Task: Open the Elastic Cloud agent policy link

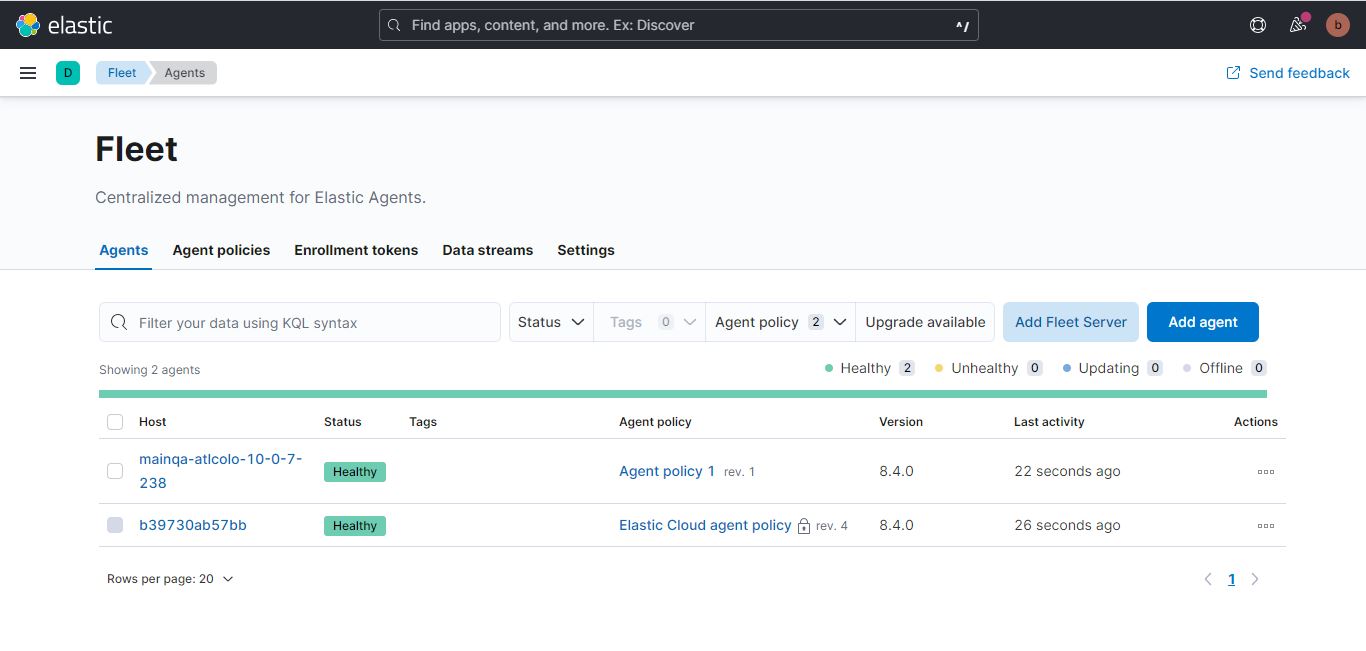Action: pos(705,524)
